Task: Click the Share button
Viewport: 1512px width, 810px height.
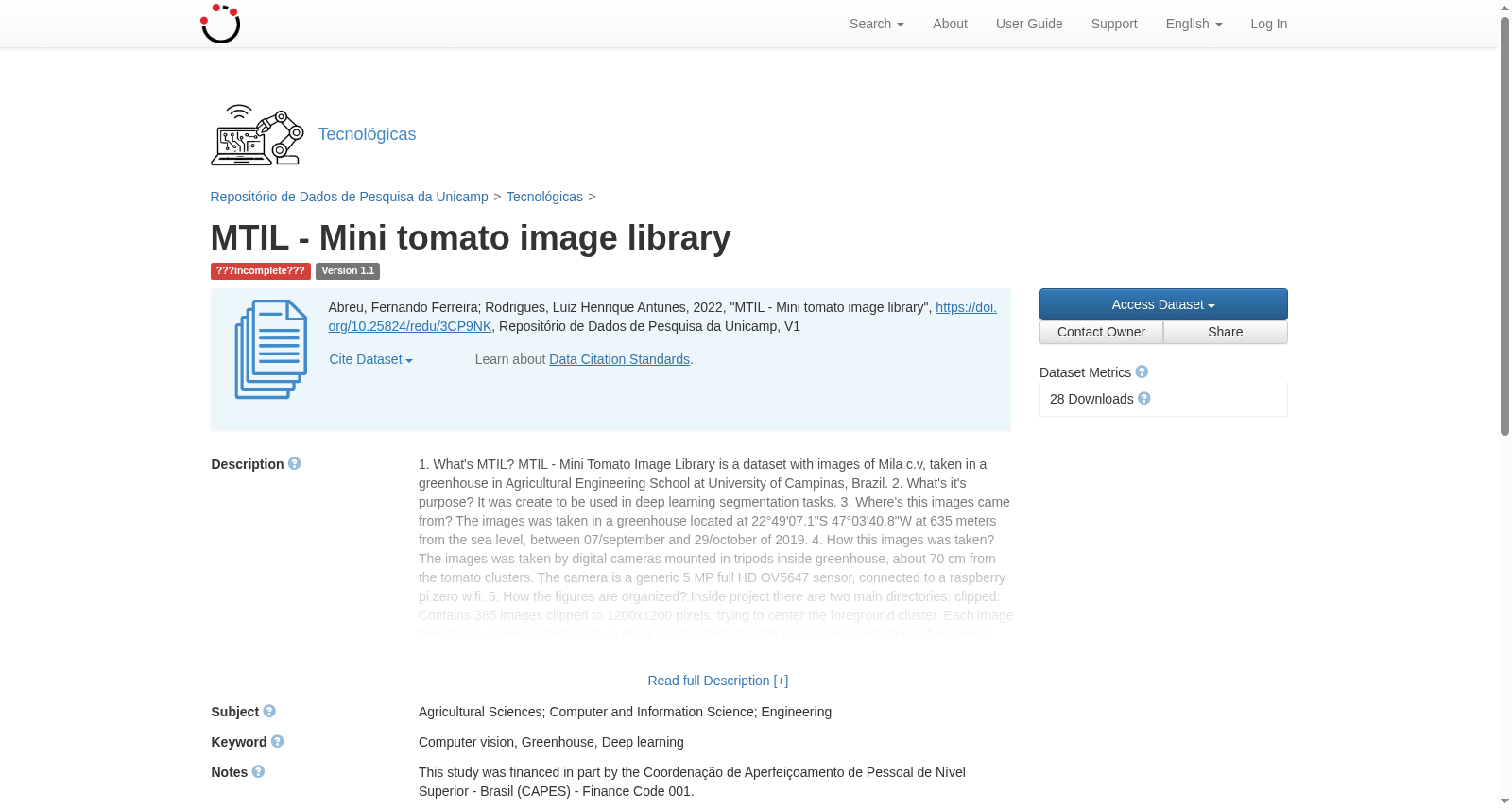Action: coord(1225,332)
